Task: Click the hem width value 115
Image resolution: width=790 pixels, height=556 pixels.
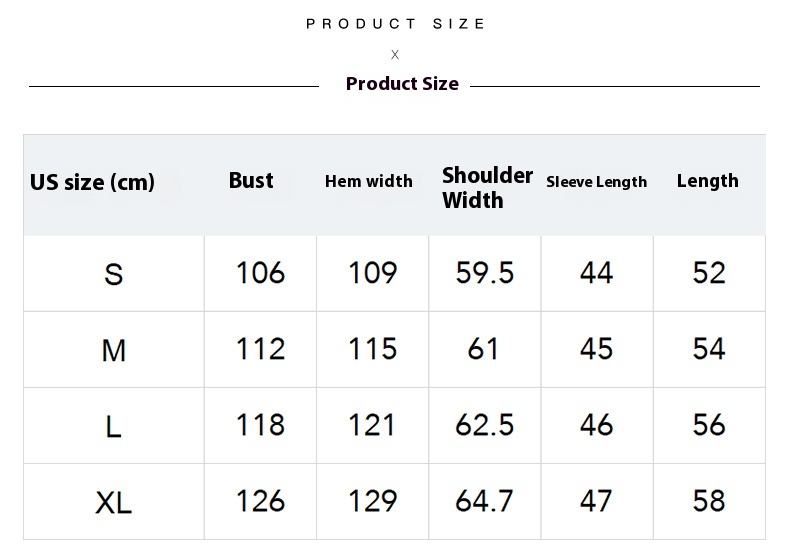Action: click(372, 349)
